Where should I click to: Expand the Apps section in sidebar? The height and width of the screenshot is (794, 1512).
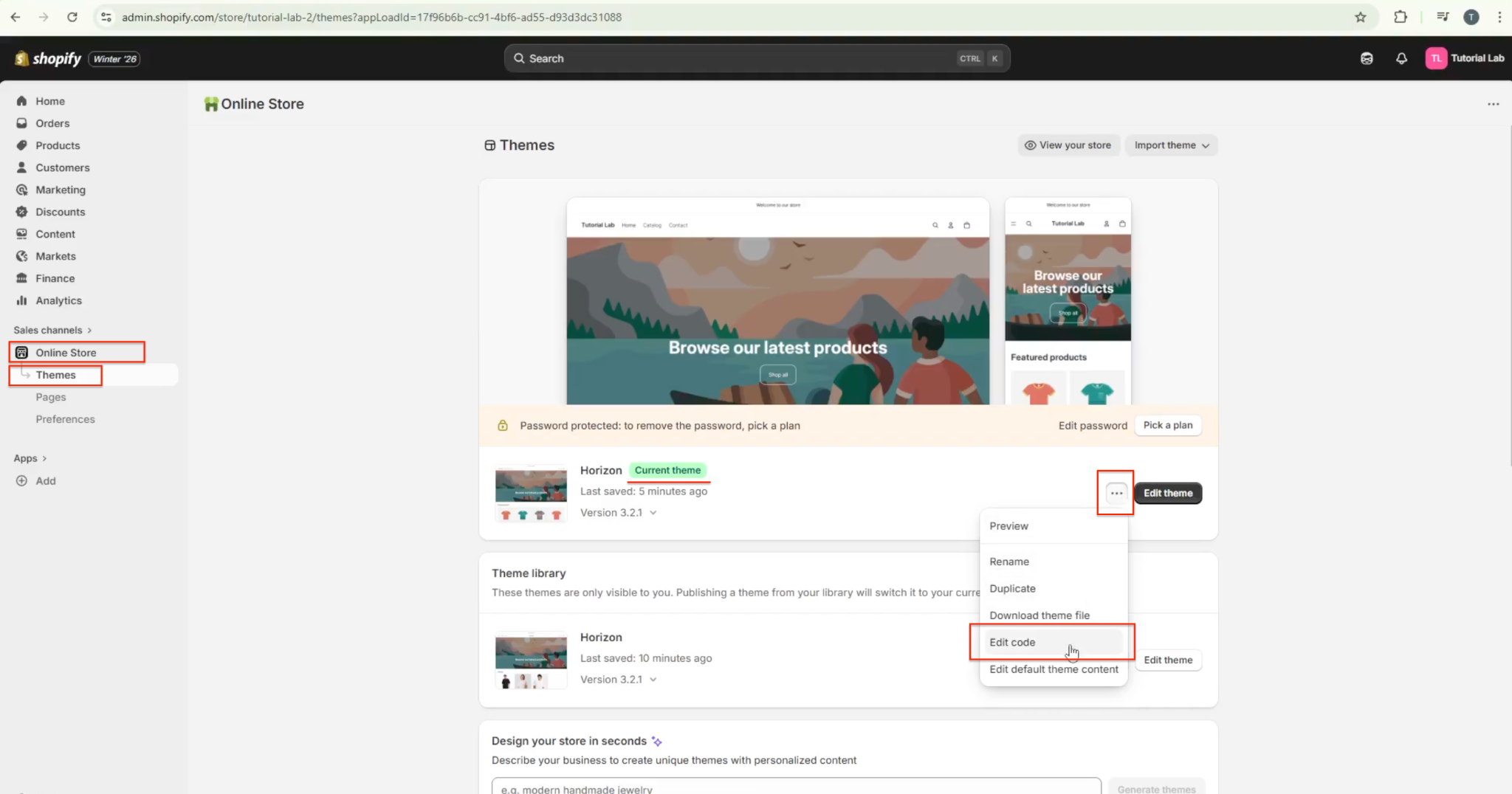[x=30, y=458]
